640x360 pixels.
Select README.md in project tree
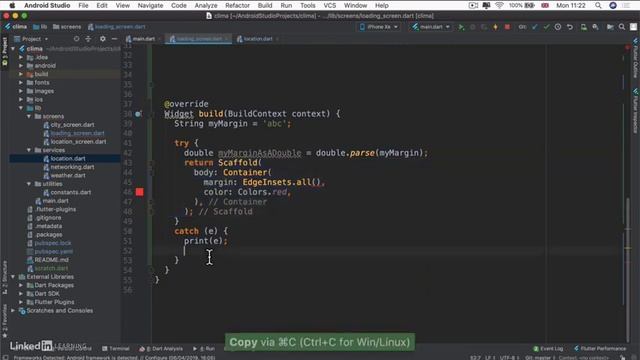coord(51,260)
